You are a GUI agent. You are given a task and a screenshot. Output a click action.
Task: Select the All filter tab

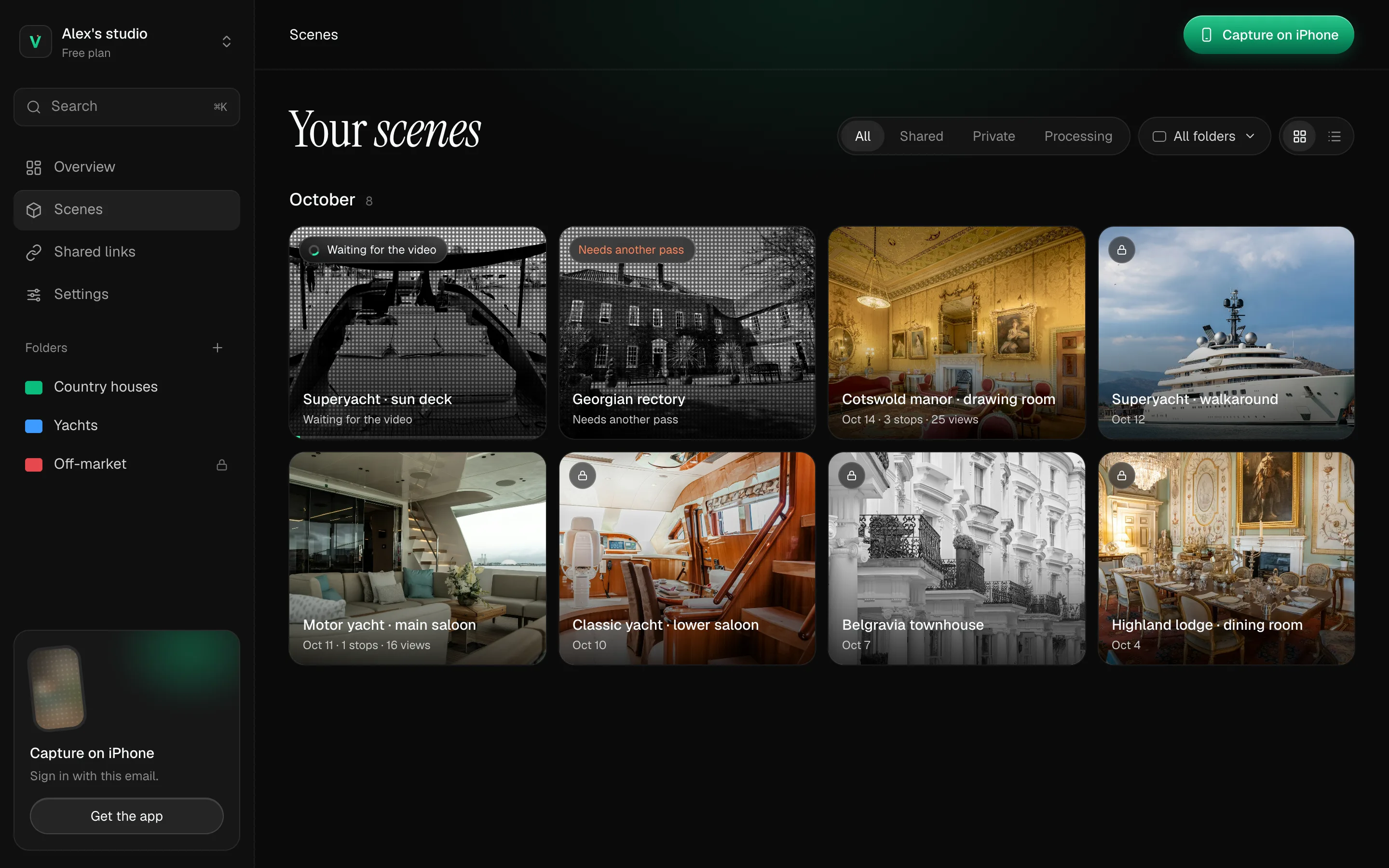(x=863, y=136)
